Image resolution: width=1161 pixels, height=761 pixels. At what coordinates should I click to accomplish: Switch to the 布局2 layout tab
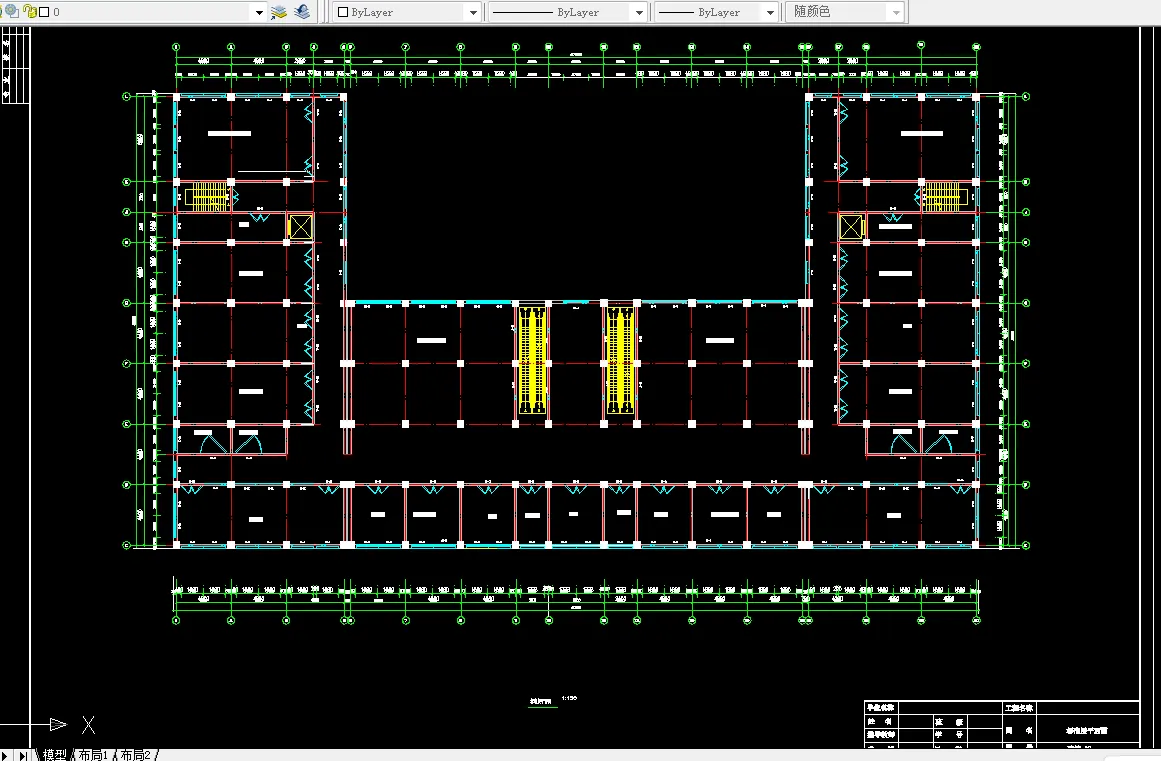click(x=135, y=754)
